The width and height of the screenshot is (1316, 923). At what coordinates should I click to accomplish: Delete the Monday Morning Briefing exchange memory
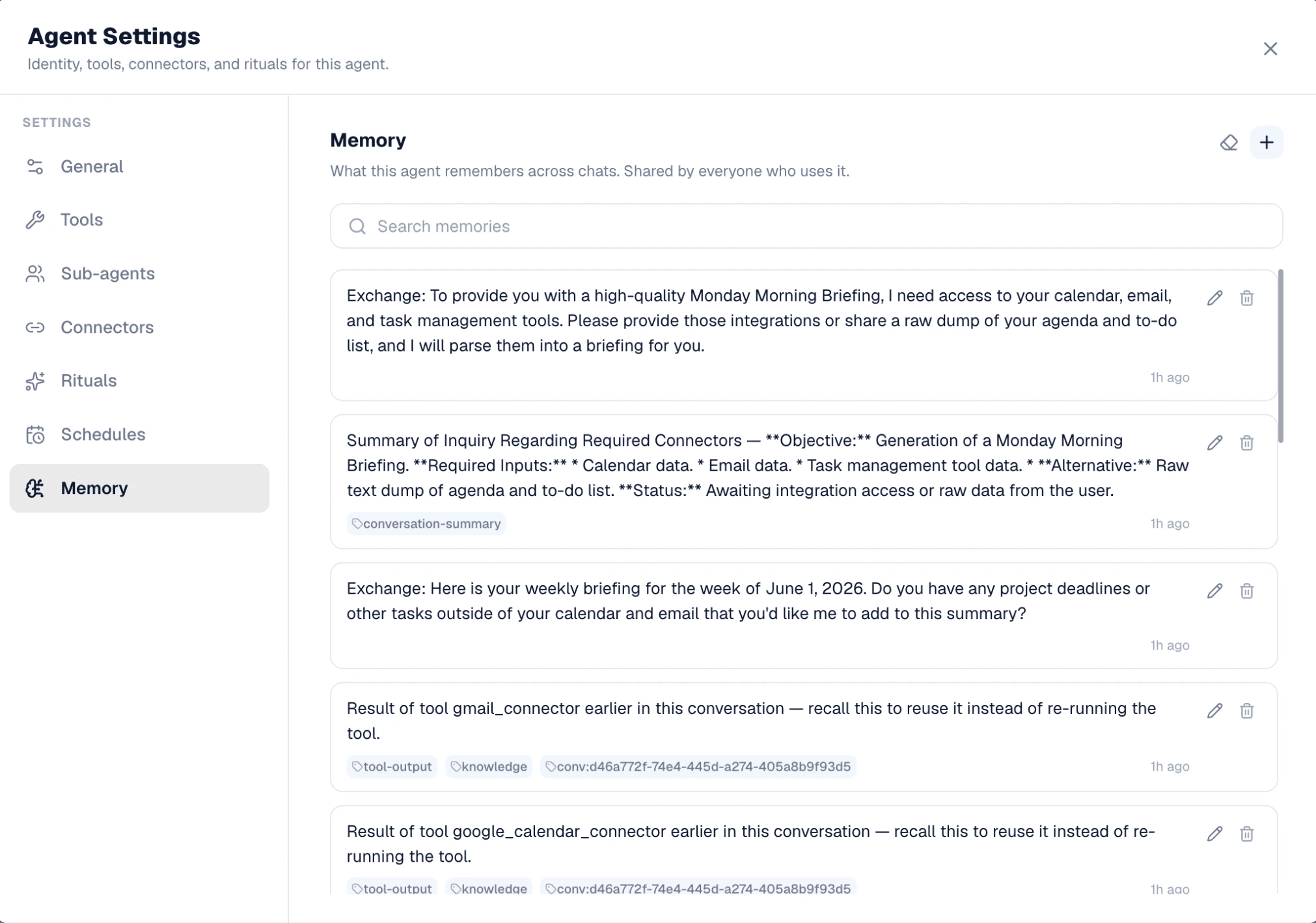pos(1246,298)
